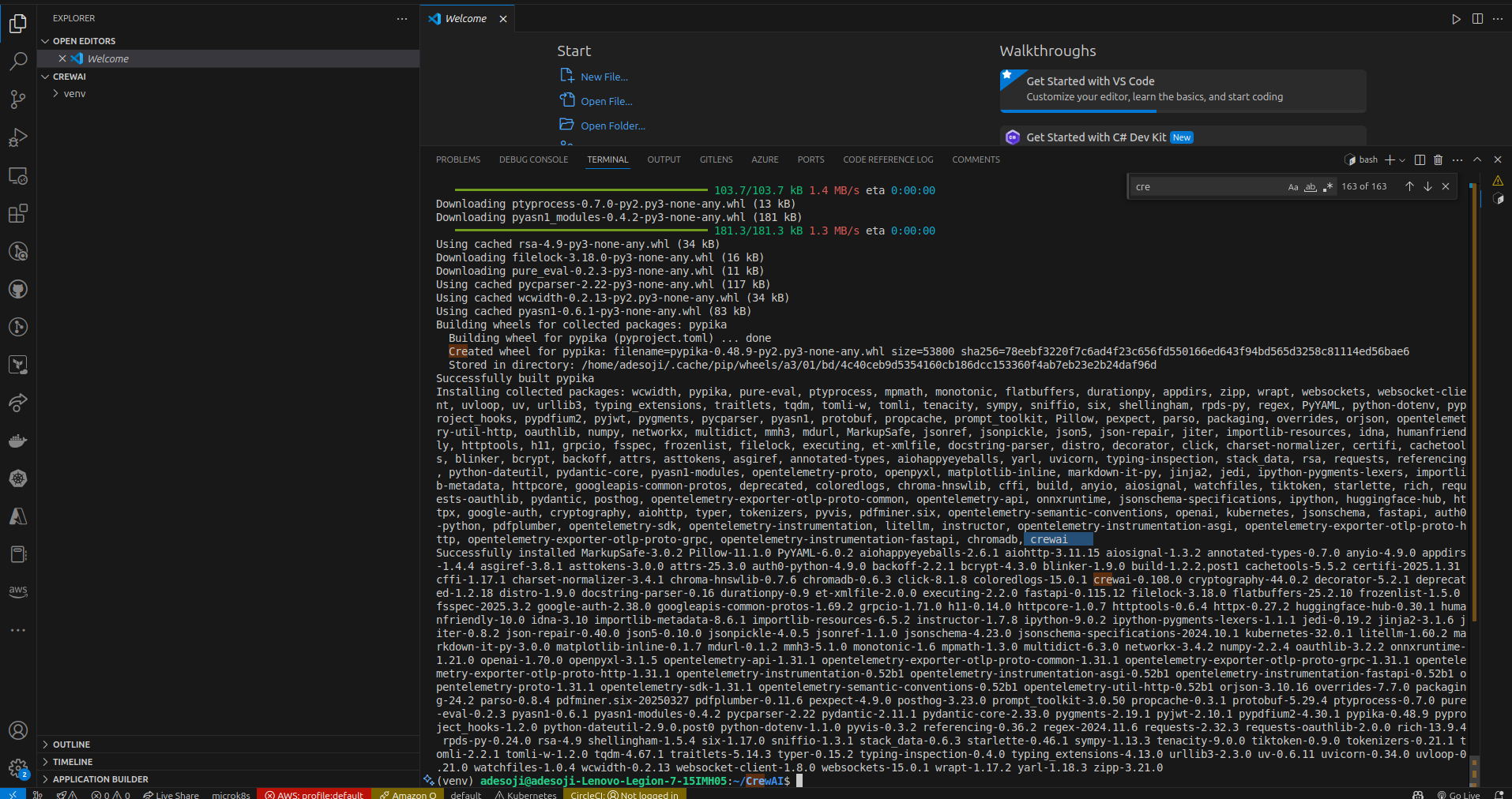1512x799 pixels.
Task: Open the Accounts menu icon
Action: 18,730
